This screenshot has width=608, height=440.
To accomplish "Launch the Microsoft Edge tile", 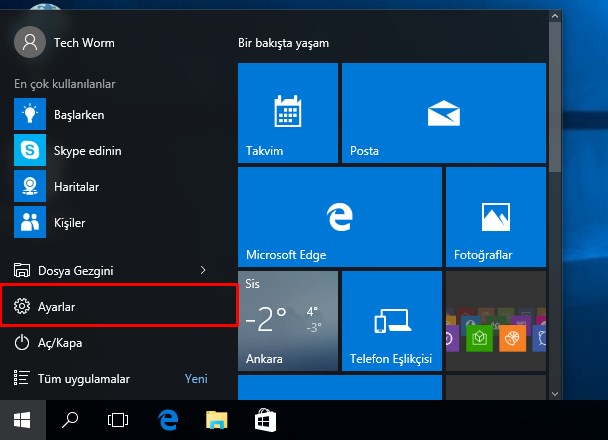I will pos(339,217).
